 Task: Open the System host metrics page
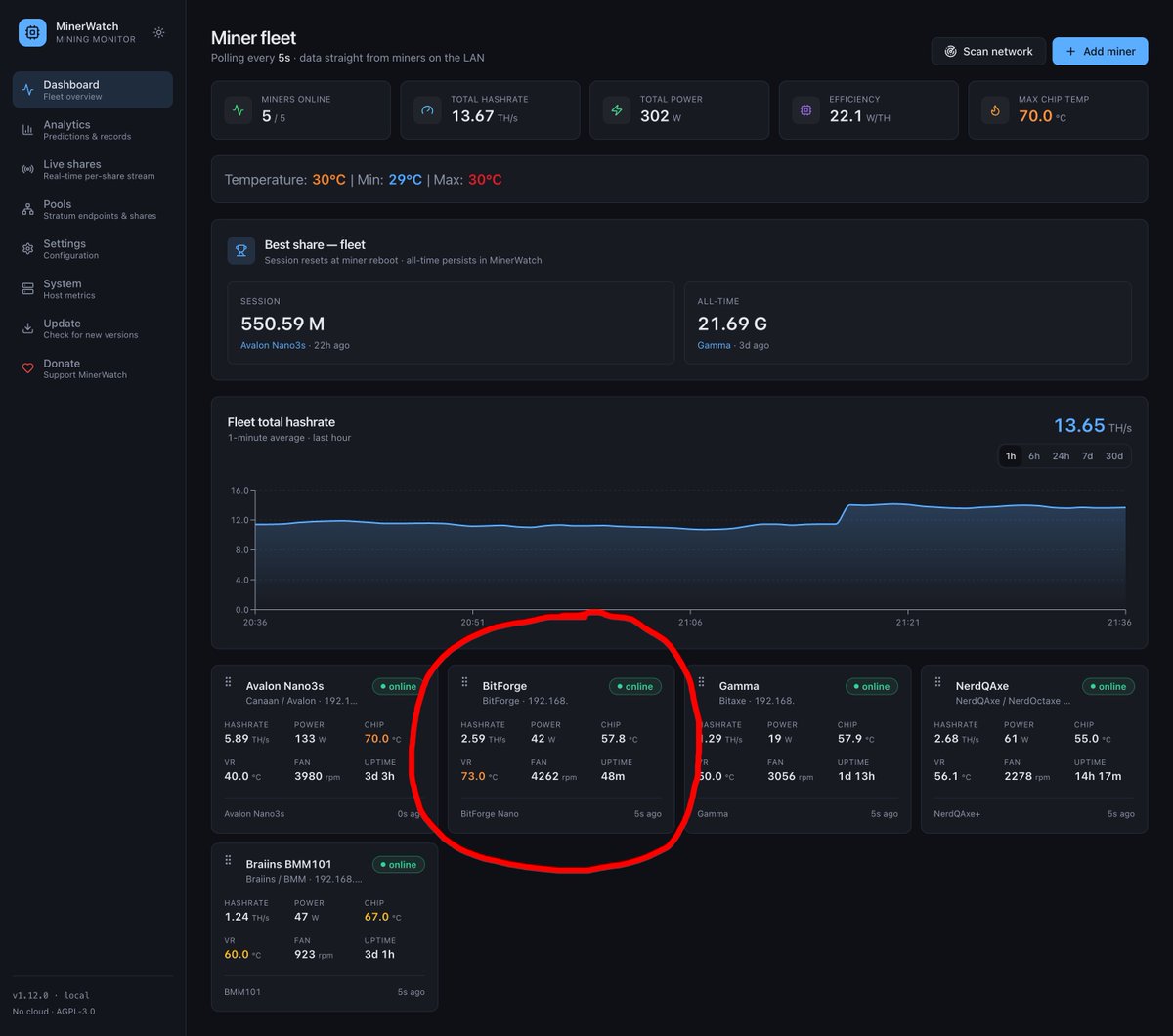pyautogui.click(x=93, y=288)
